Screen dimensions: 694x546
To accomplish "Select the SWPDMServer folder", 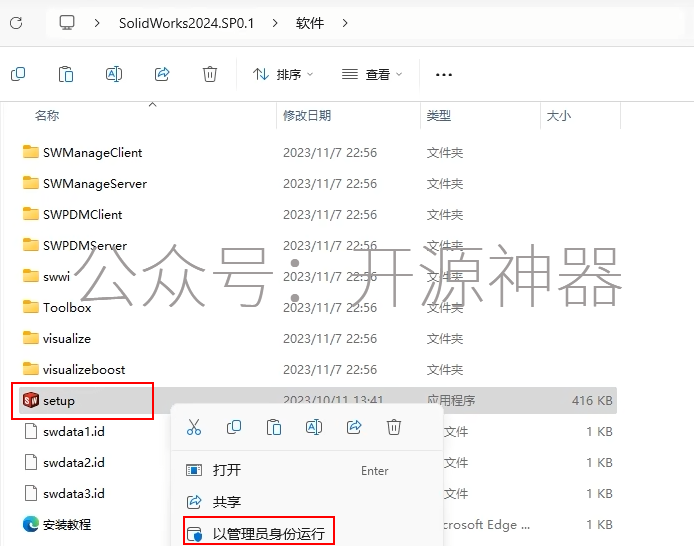I will click(x=85, y=246).
